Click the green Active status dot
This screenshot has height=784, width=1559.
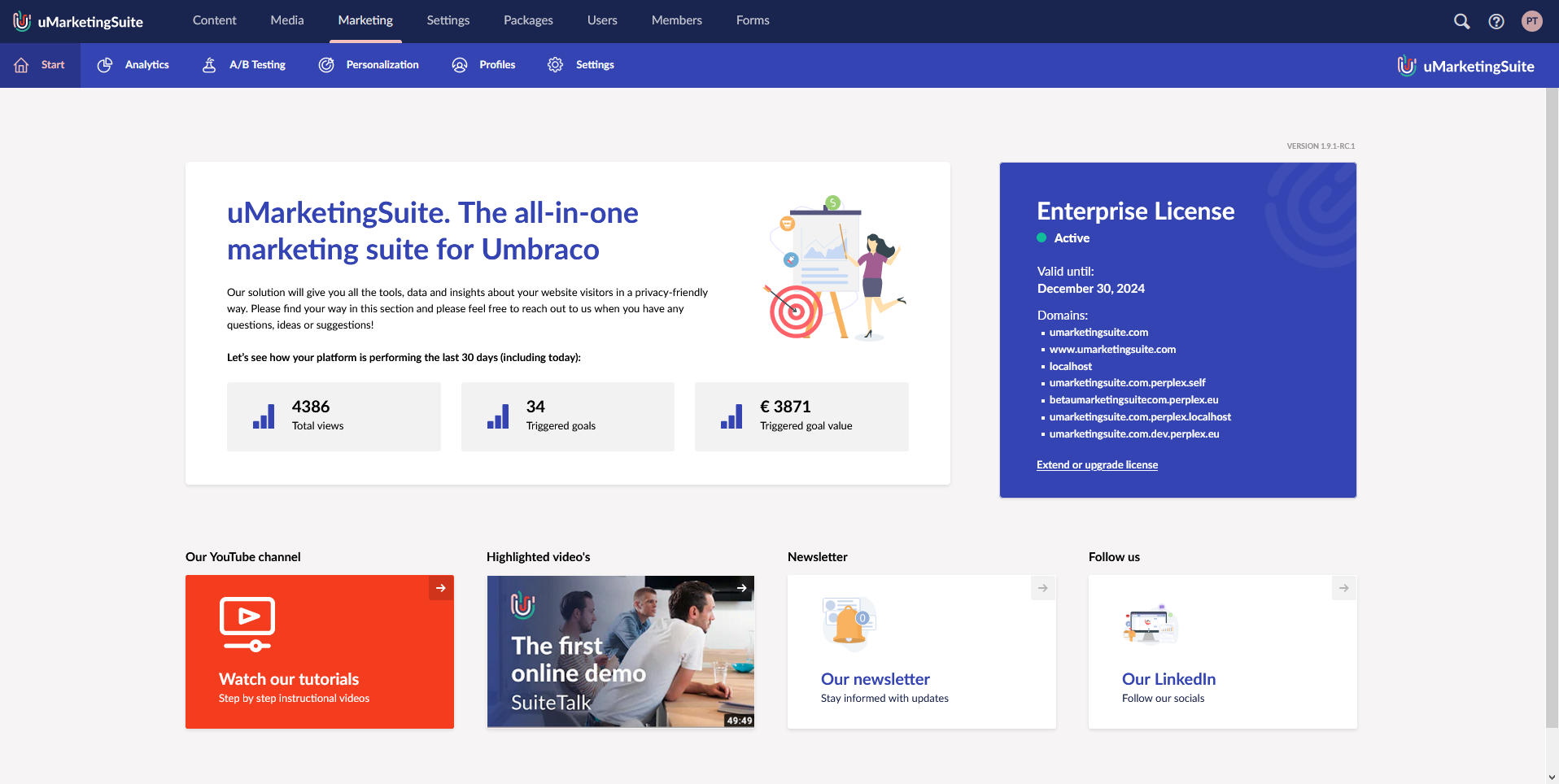click(1042, 238)
